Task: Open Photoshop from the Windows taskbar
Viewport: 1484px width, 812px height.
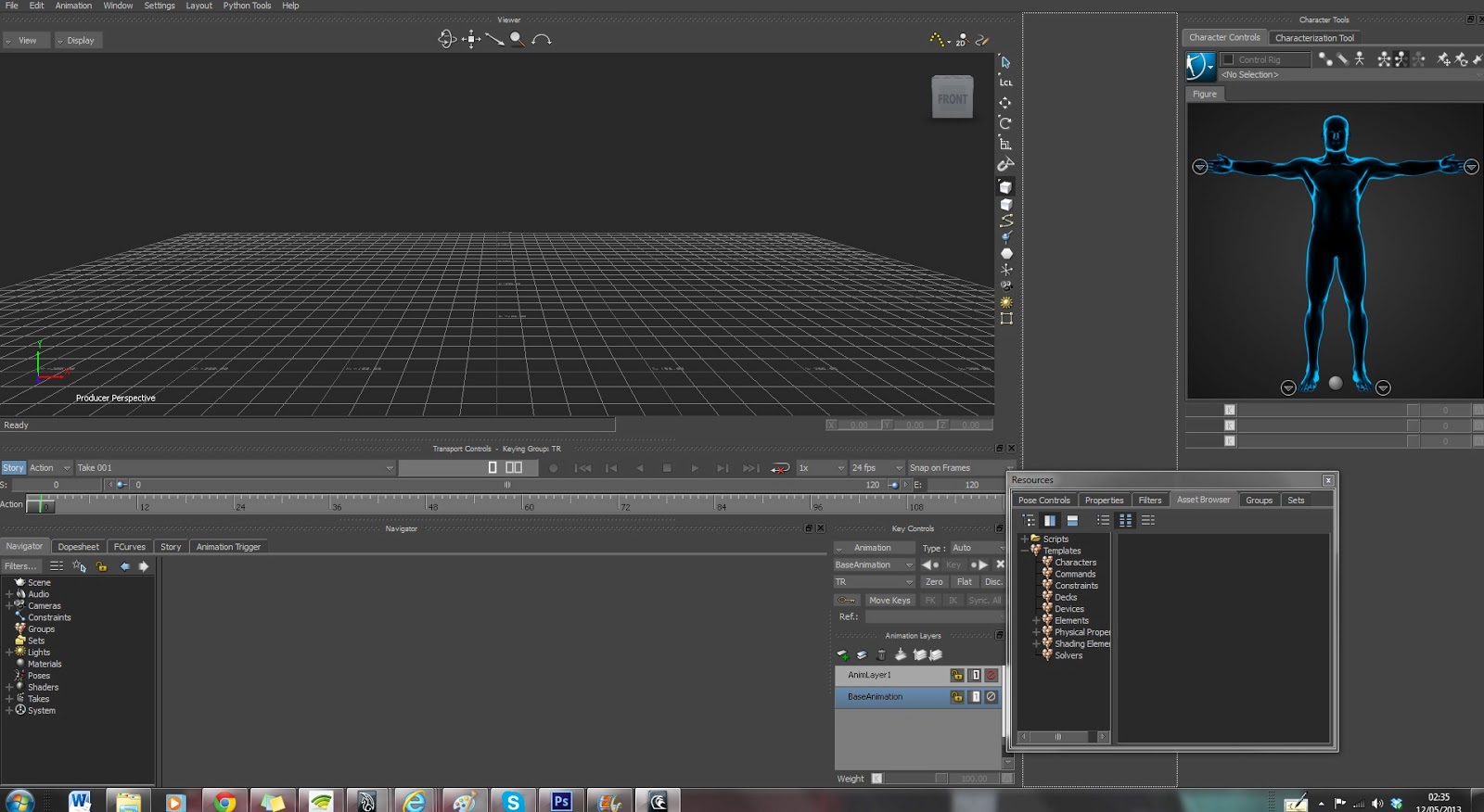Action: click(x=561, y=801)
